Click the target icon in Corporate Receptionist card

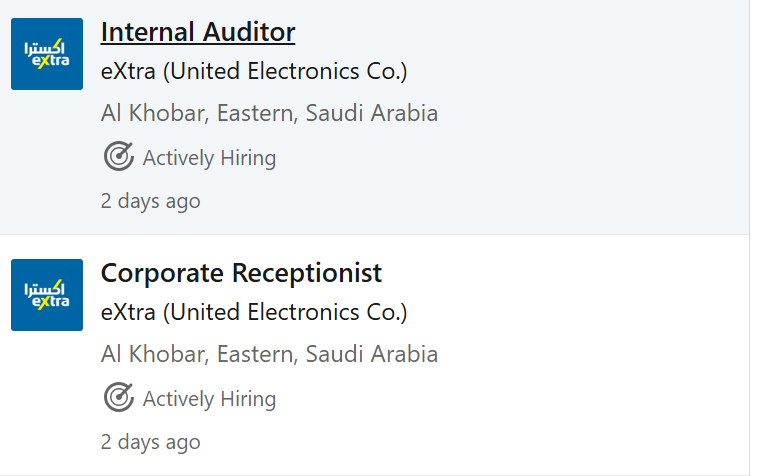(x=118, y=397)
